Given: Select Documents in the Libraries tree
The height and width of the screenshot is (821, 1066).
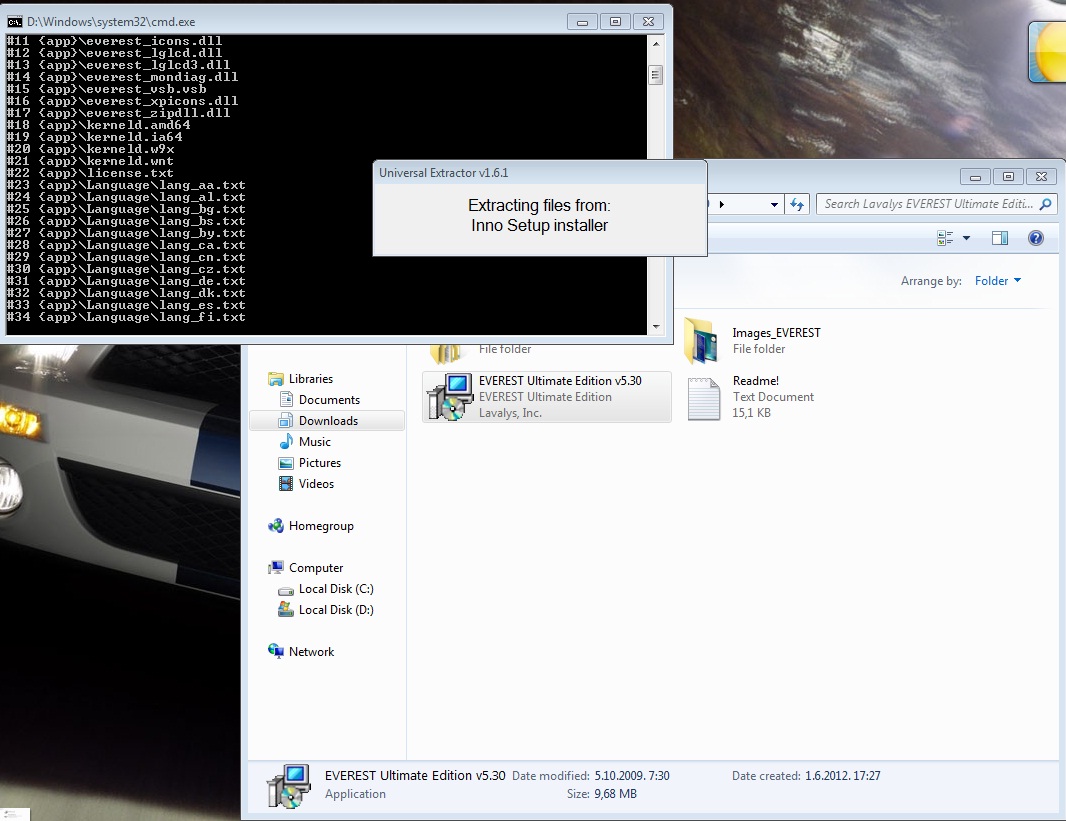Looking at the screenshot, I should pos(329,400).
